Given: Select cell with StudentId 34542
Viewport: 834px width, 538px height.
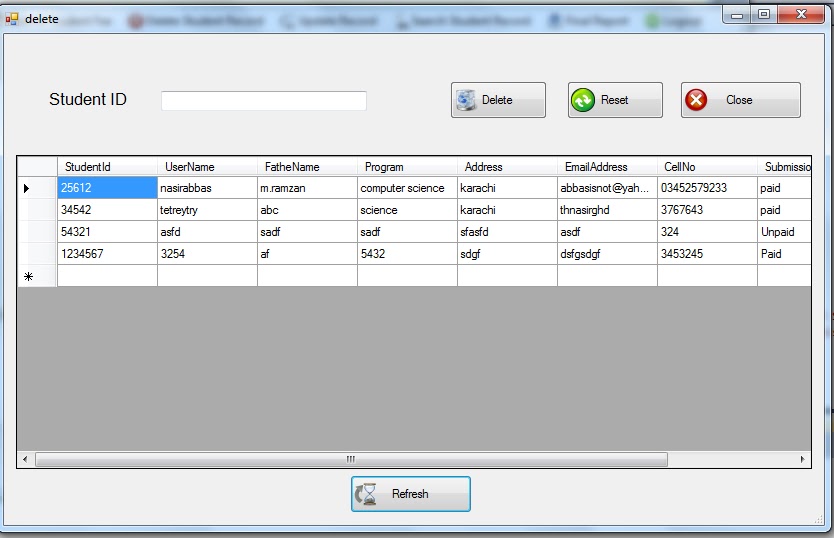Looking at the screenshot, I should coord(107,210).
